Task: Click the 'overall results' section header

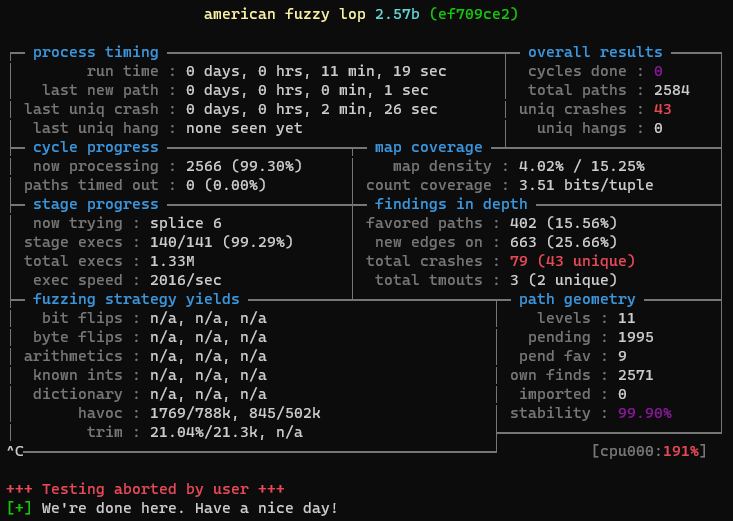Action: click(x=595, y=52)
